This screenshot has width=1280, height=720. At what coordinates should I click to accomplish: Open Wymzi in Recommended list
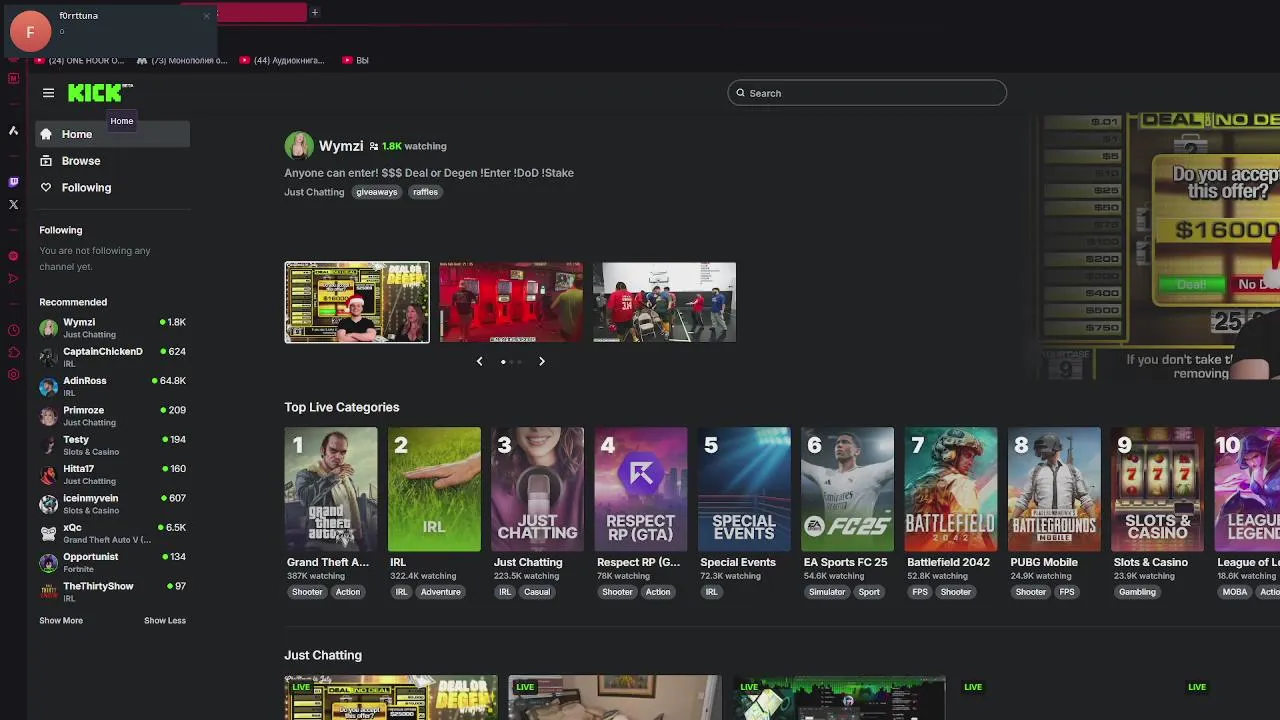pyautogui.click(x=112, y=327)
